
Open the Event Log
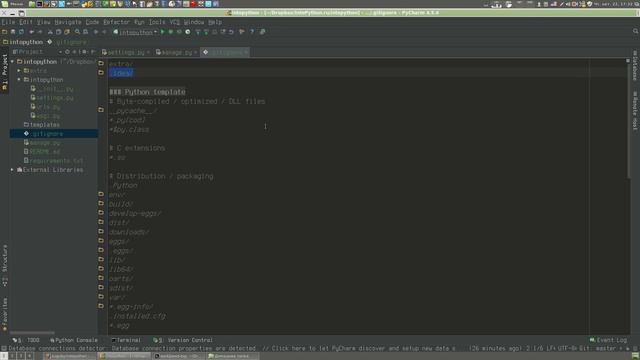pyautogui.click(x=608, y=340)
